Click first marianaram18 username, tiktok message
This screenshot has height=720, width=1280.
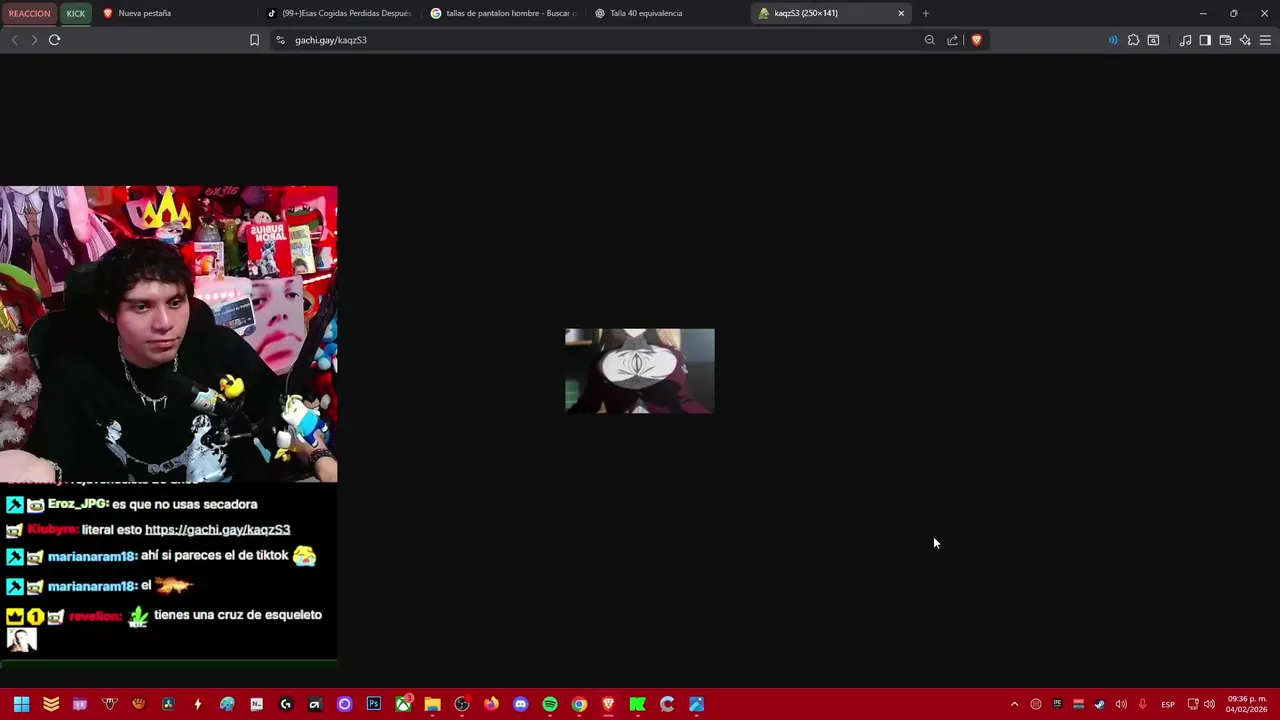[92, 556]
